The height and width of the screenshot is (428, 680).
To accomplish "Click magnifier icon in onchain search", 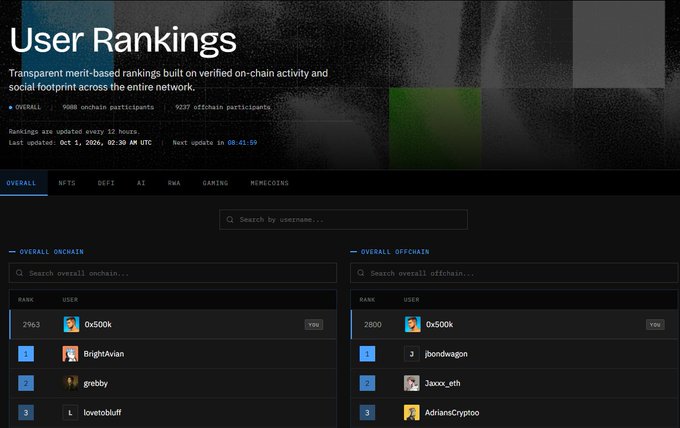I will click(20, 273).
